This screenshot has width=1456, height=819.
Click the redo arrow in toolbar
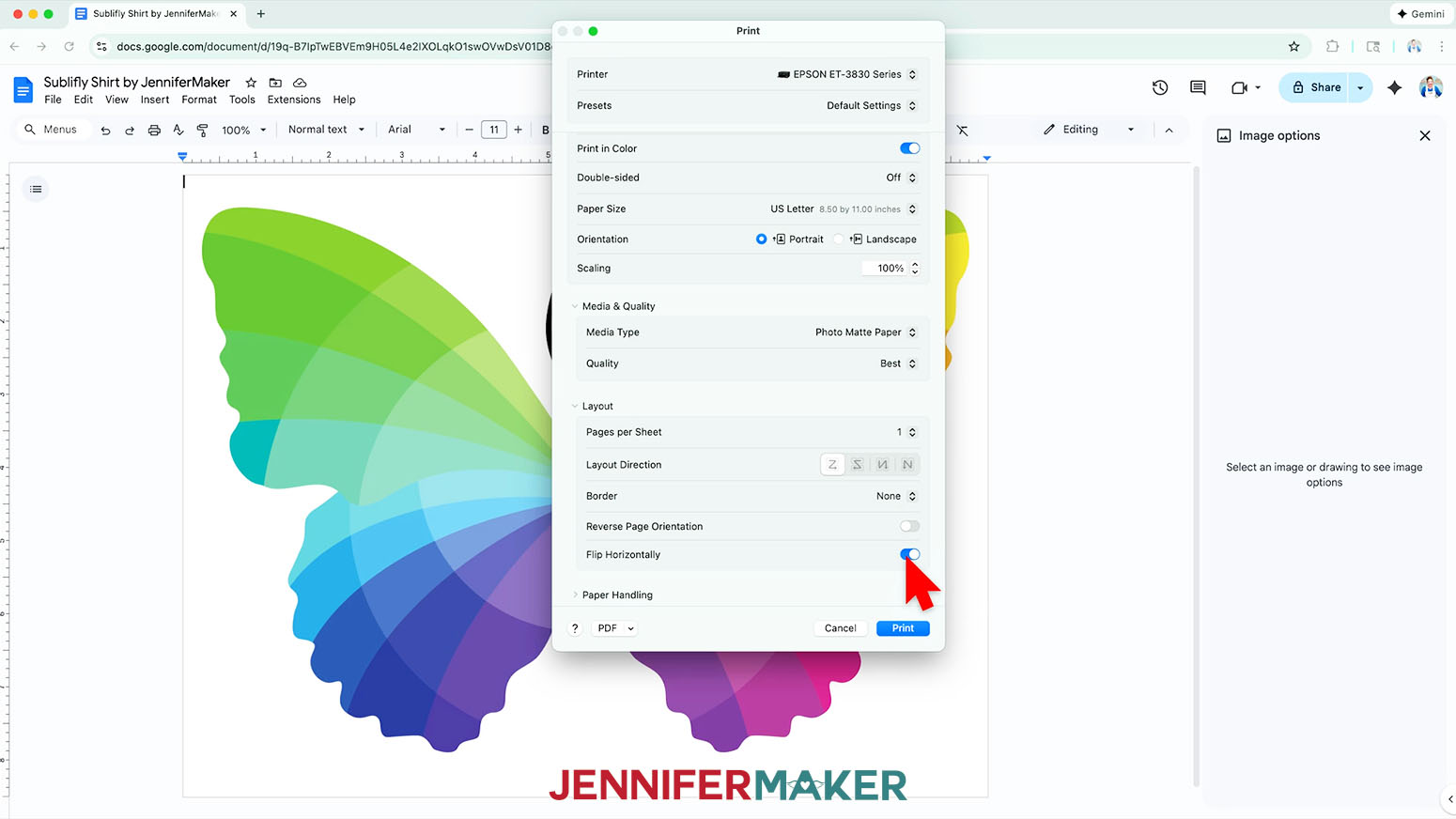point(130,130)
